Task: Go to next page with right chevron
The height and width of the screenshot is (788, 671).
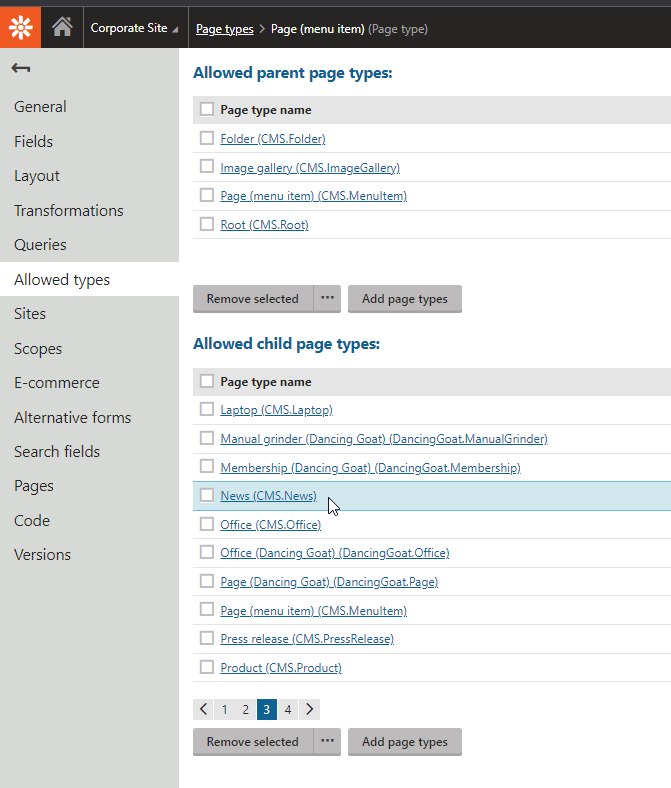Action: [310, 709]
